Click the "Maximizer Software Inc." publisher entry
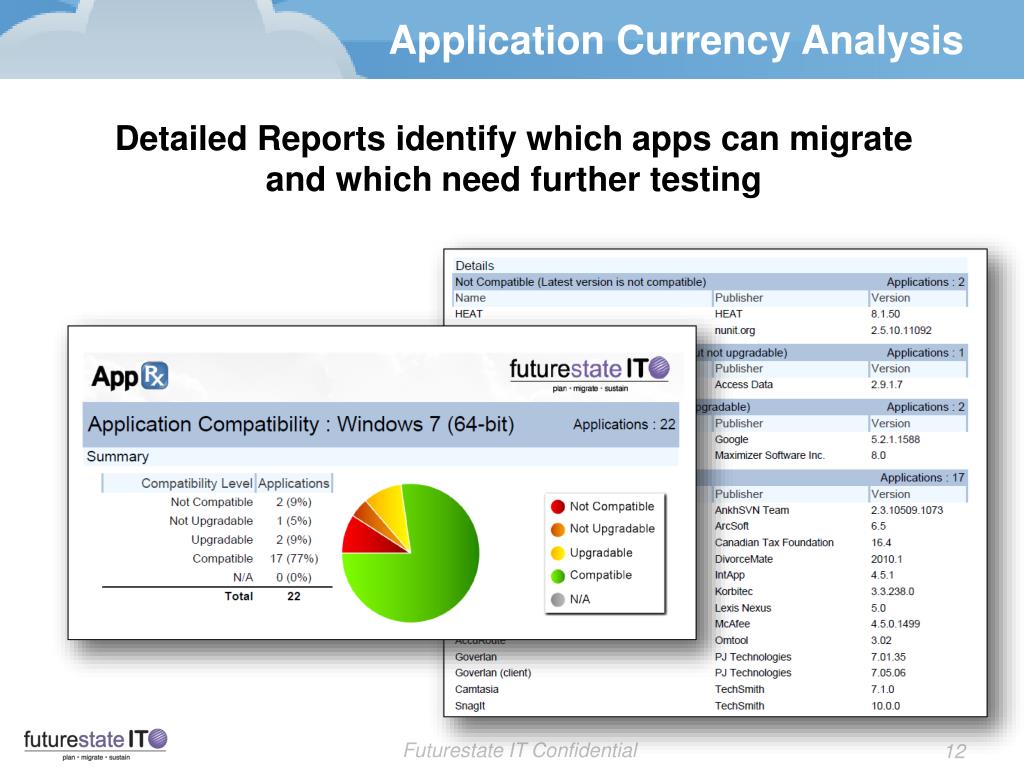 point(770,455)
